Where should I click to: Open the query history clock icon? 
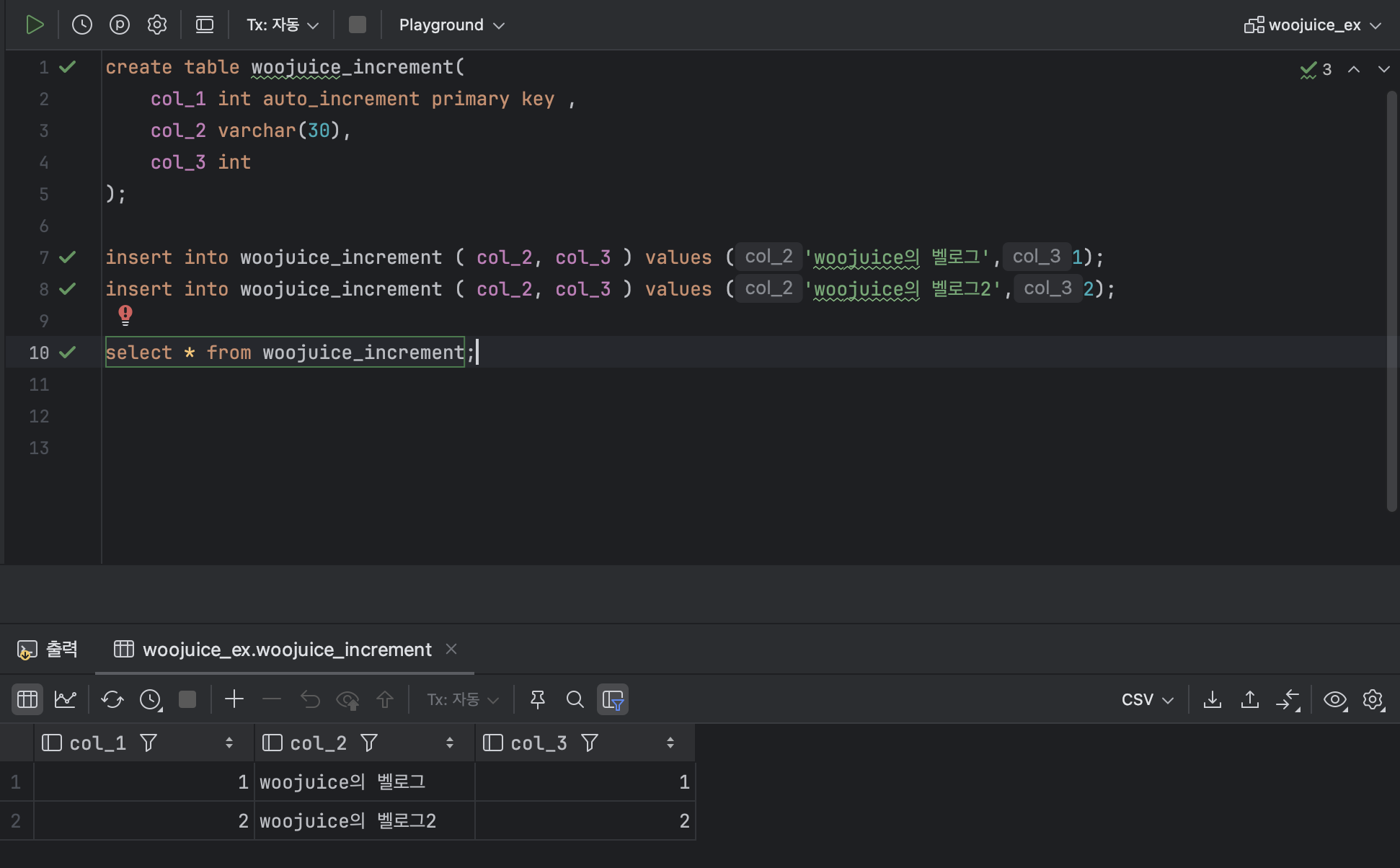(x=82, y=25)
